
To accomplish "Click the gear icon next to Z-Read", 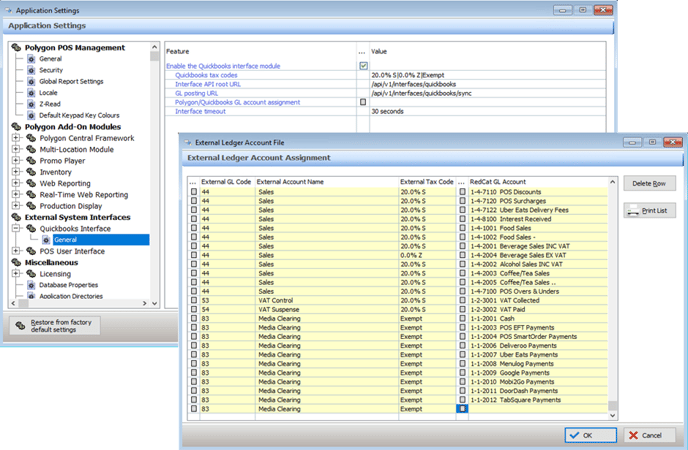I will point(31,104).
